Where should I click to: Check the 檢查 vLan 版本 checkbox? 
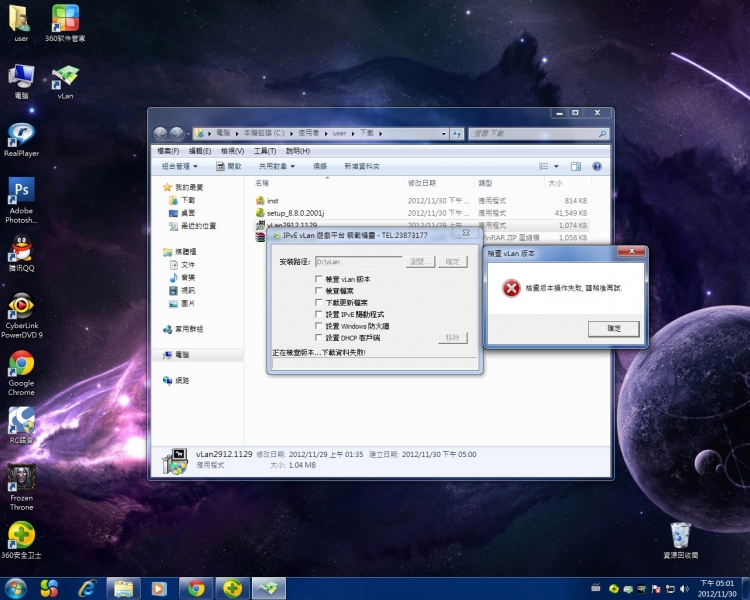click(319, 279)
